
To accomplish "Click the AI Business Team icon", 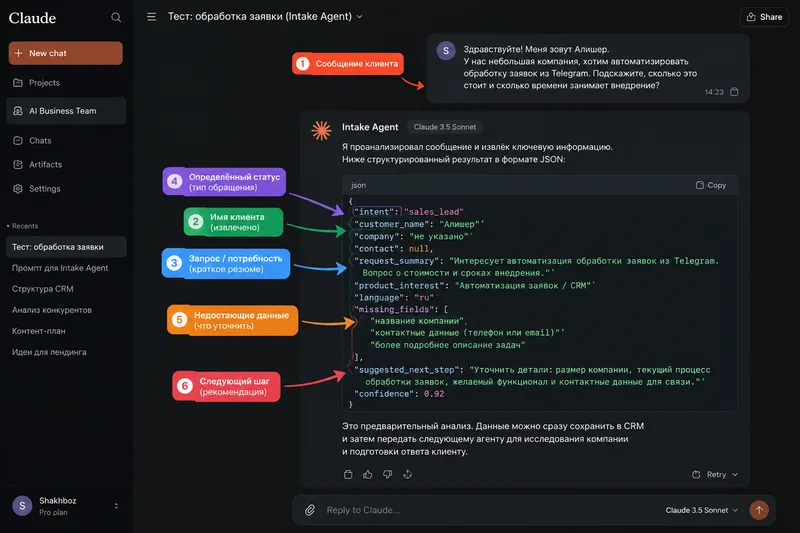I will pyautogui.click(x=18, y=111).
